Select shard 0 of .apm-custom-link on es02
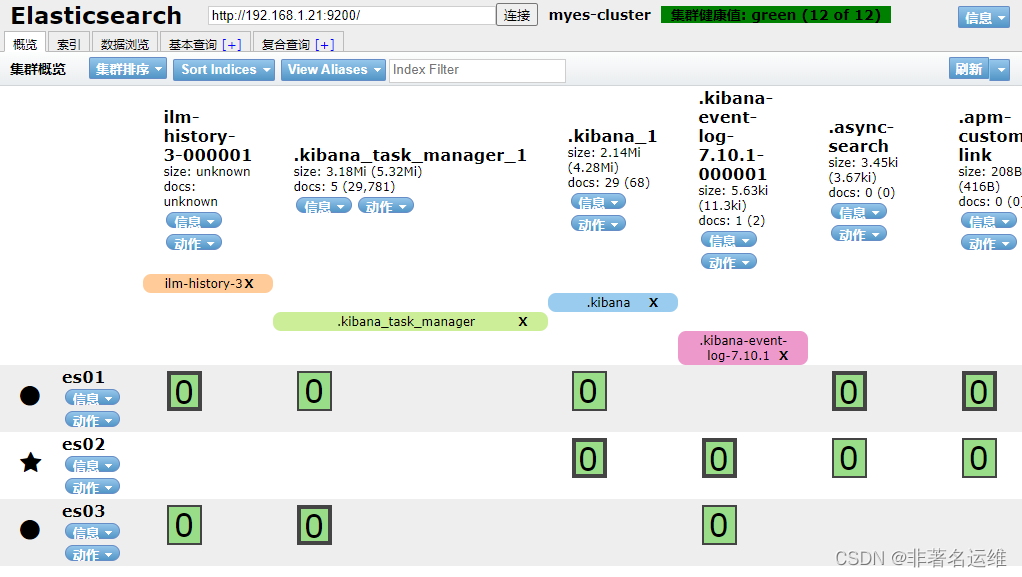Viewport: 1022px width, 577px height. coord(980,458)
